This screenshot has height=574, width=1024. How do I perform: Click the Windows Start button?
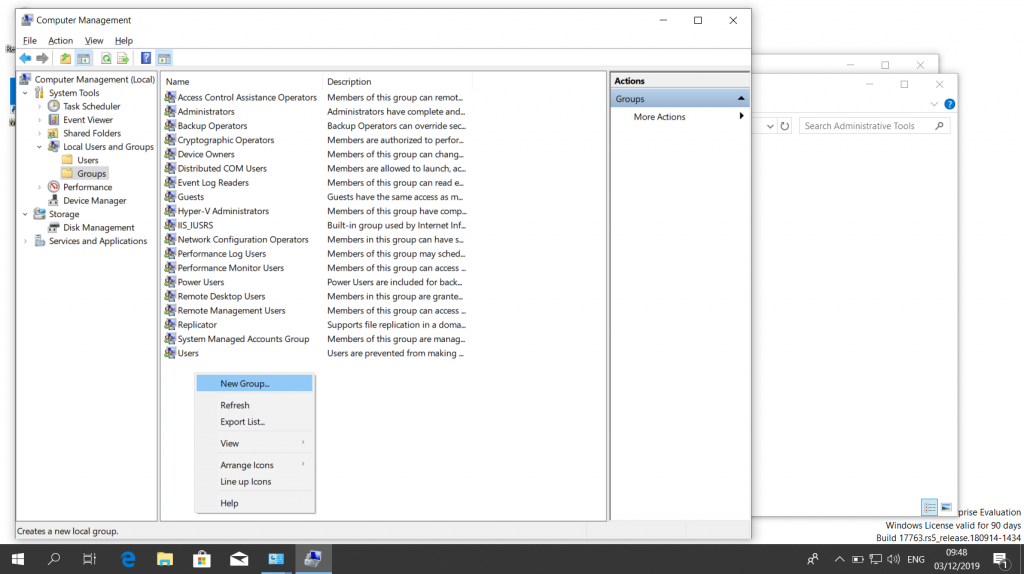pyautogui.click(x=18, y=559)
